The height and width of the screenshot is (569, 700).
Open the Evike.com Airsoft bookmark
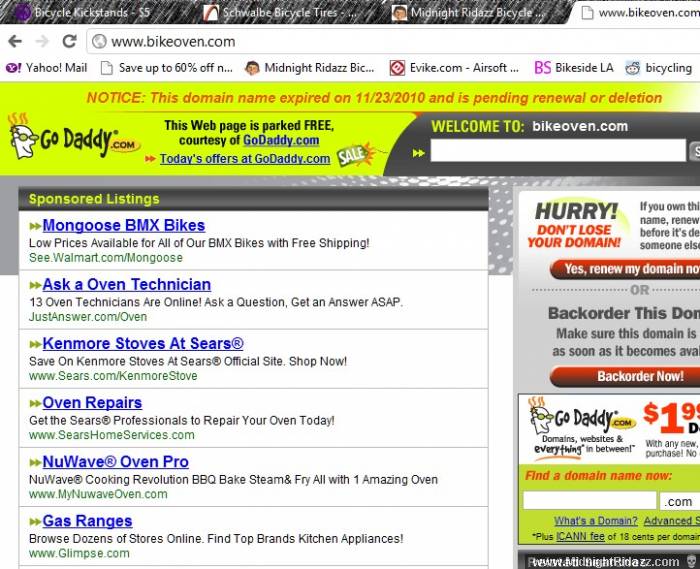point(454,68)
